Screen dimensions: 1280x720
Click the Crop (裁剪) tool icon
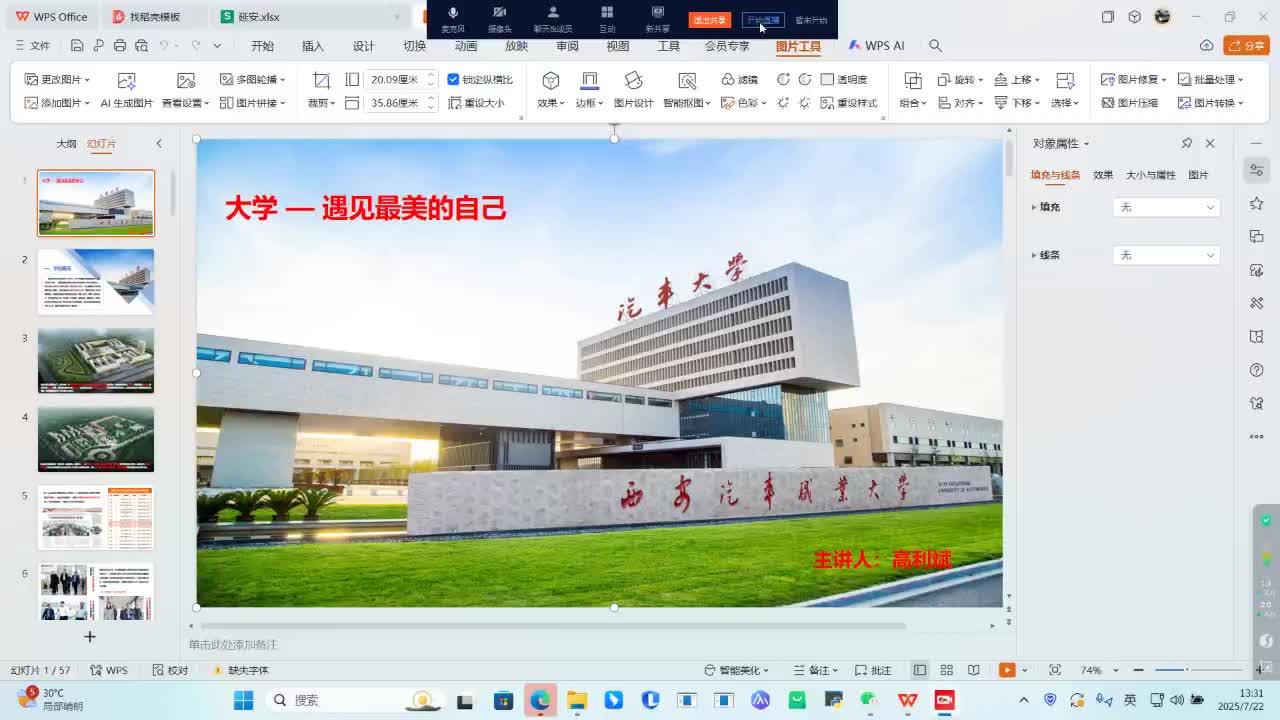[321, 80]
